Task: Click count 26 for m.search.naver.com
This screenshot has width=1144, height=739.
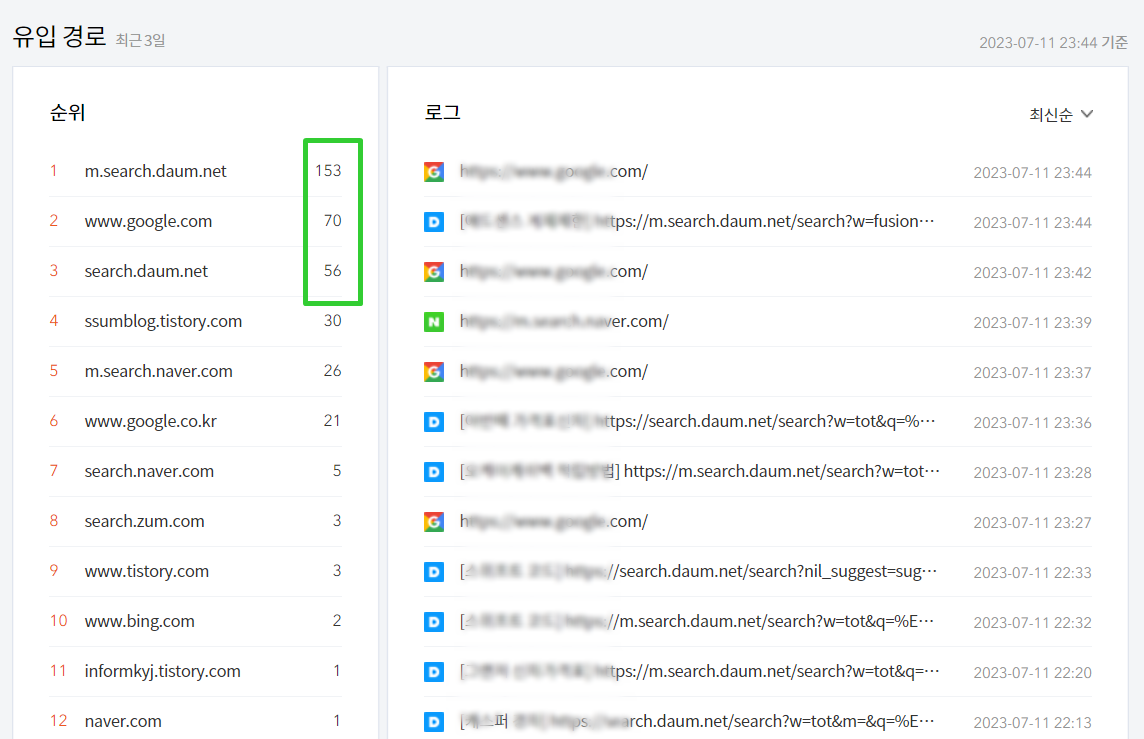Action: (x=333, y=371)
